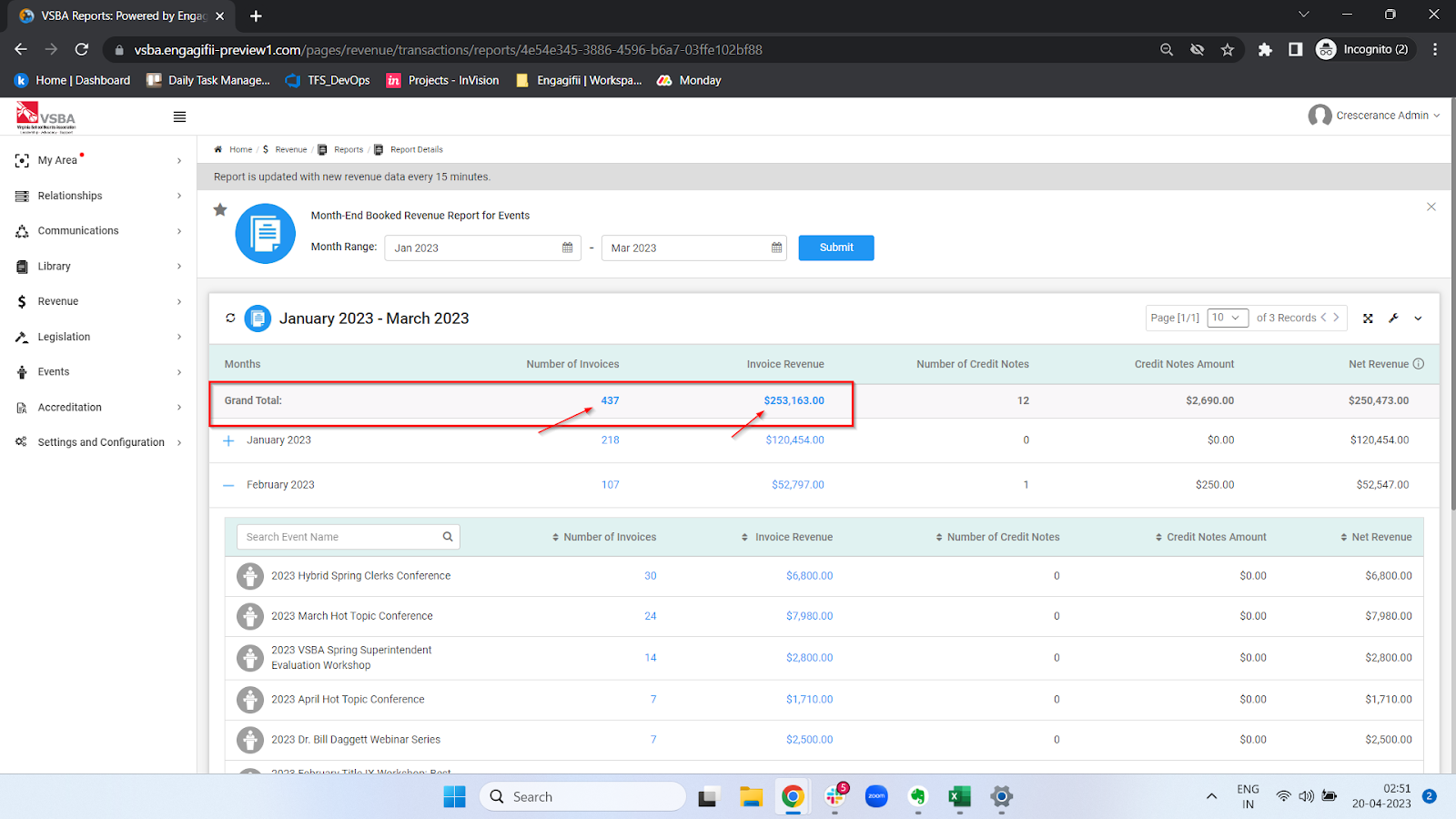Open the Settings and Configuration menu
Screen dimensions: 1456x819
coord(101,441)
